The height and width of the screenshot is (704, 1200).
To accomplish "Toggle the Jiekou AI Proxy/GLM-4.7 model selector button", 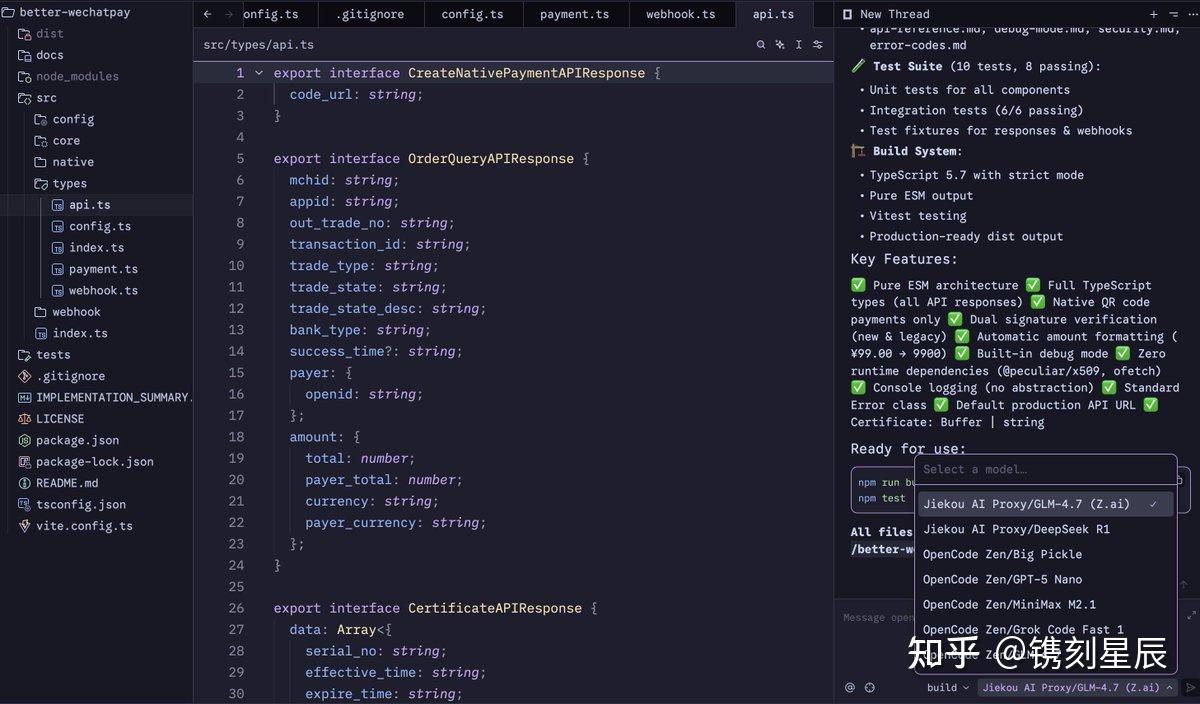I will click(1077, 687).
